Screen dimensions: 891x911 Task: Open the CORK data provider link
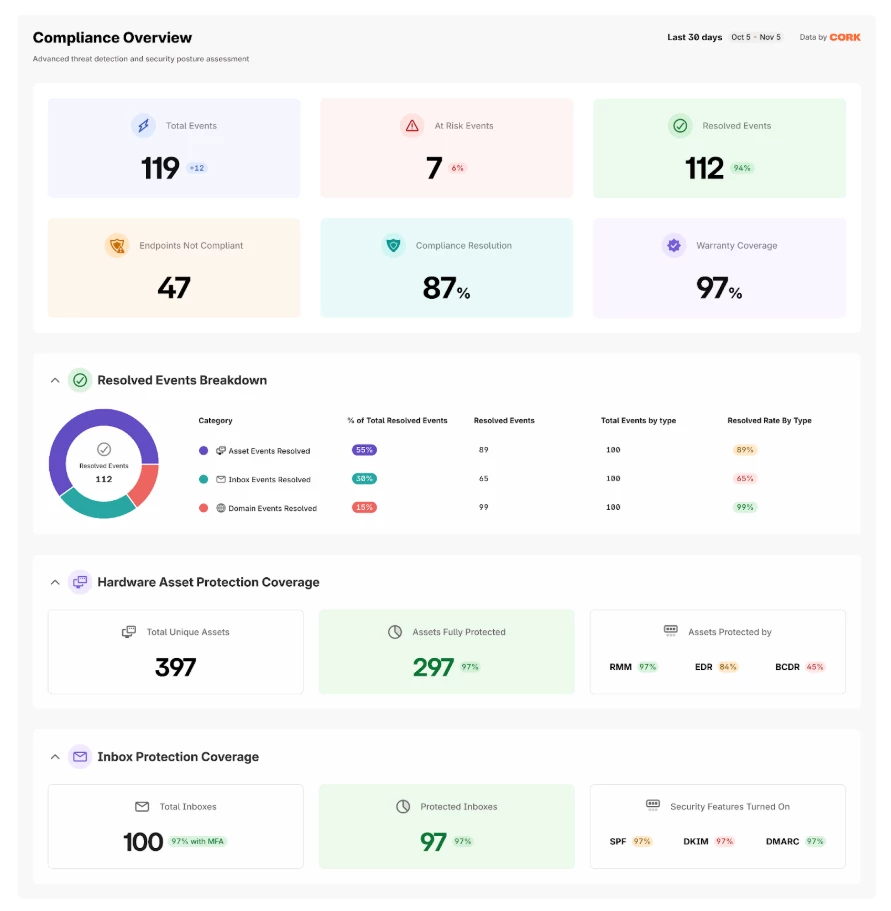(x=845, y=37)
